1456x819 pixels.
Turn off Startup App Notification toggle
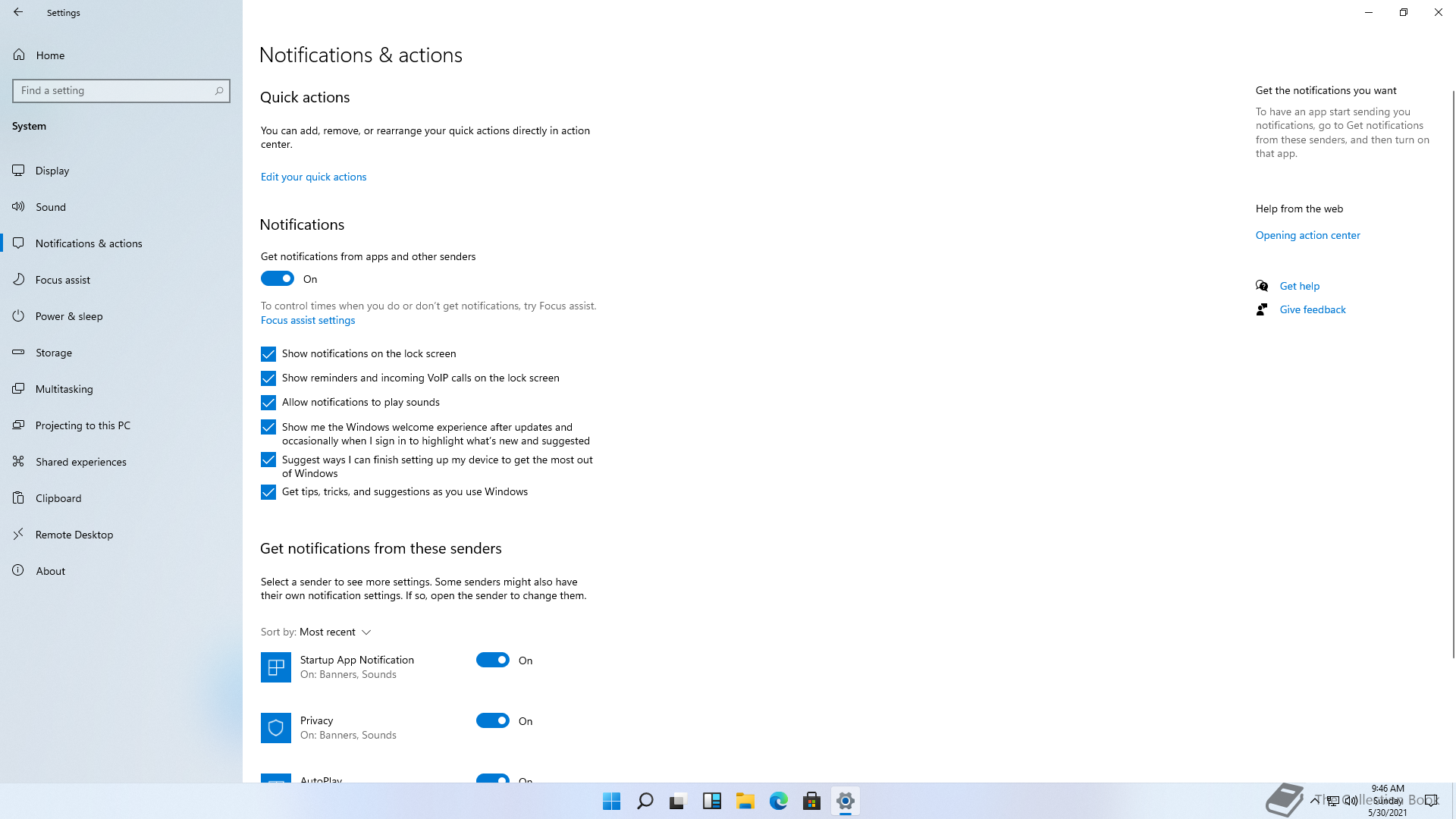click(493, 660)
